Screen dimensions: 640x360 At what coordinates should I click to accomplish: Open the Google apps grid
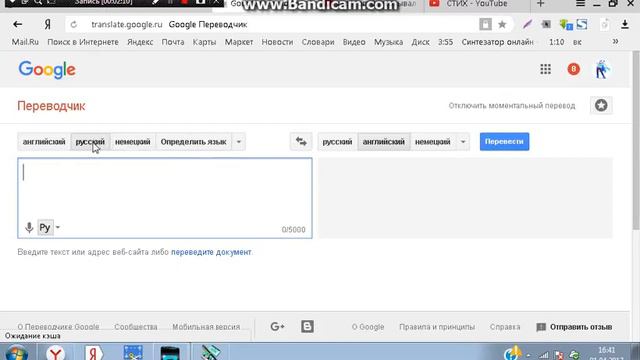[x=545, y=69]
